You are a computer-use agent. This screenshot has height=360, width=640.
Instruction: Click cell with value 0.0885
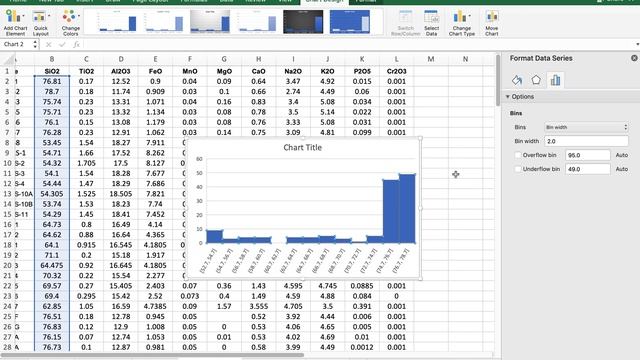coord(362,286)
